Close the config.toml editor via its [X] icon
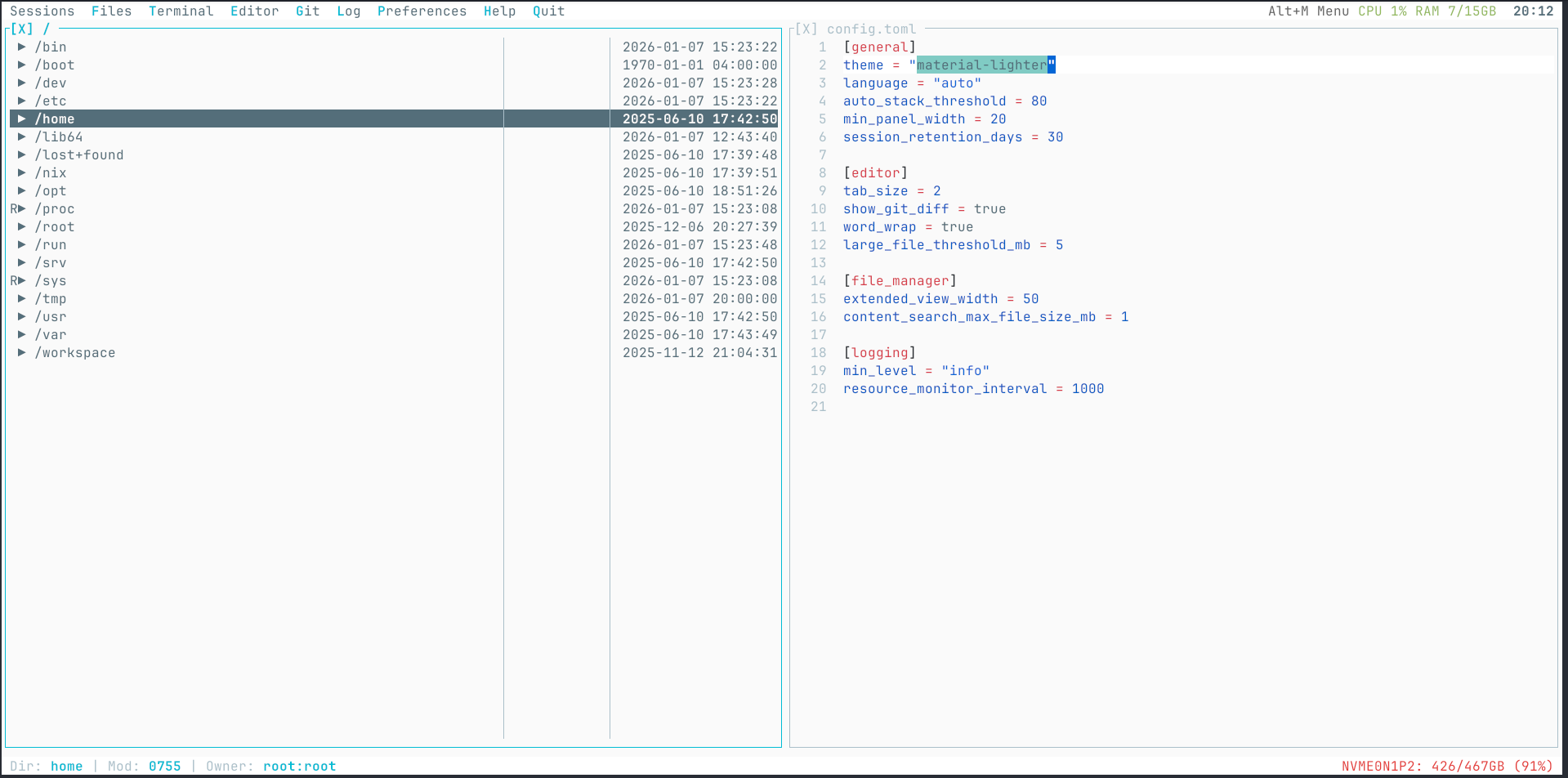1568x778 pixels. pyautogui.click(x=806, y=29)
